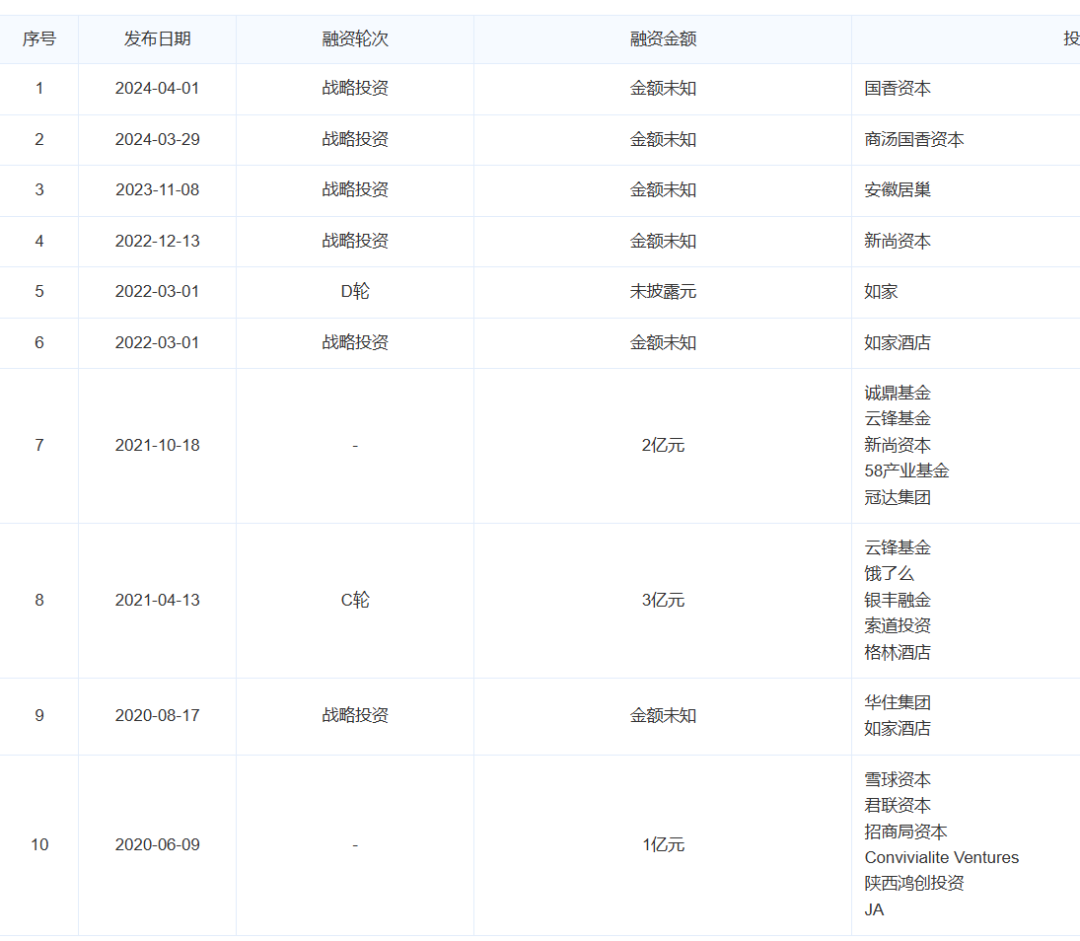Open investor link JA
This screenshot has width=1080, height=941.
(x=874, y=910)
